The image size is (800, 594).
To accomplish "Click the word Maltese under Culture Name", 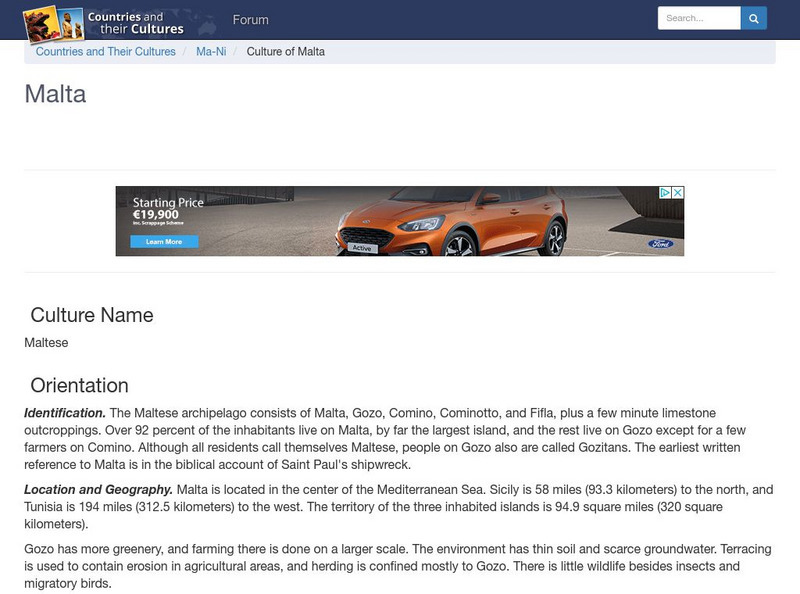I will point(46,342).
